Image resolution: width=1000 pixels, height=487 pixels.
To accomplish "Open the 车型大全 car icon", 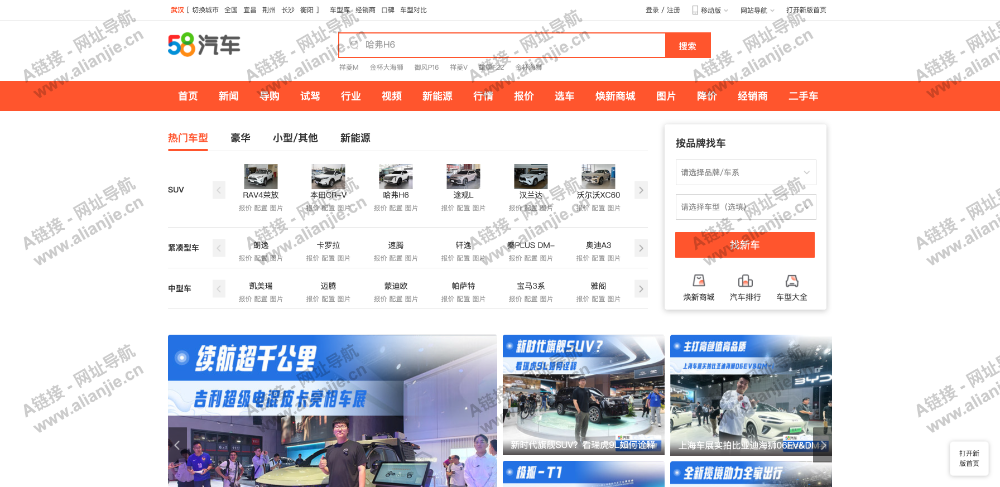I will pos(791,280).
